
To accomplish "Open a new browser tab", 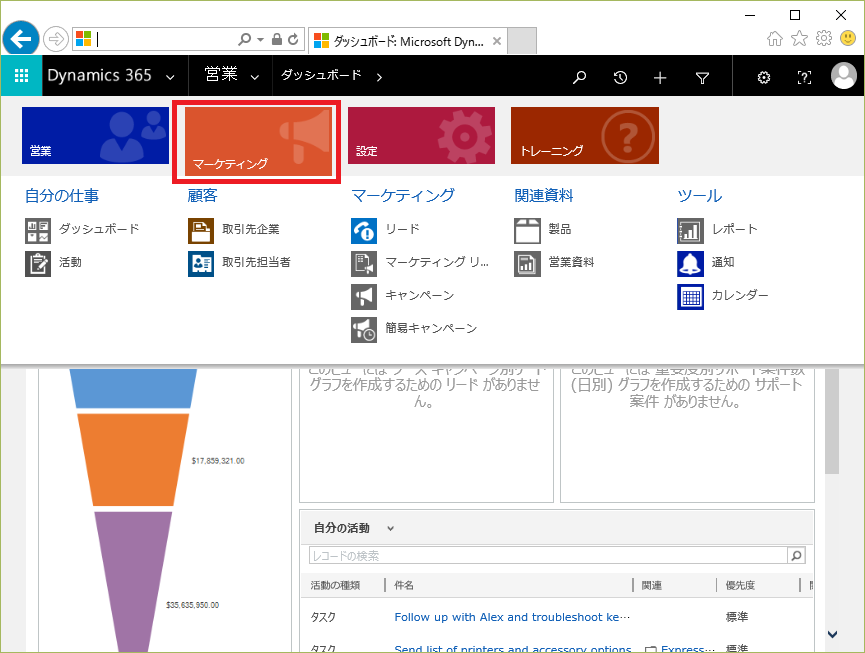I will 522,41.
